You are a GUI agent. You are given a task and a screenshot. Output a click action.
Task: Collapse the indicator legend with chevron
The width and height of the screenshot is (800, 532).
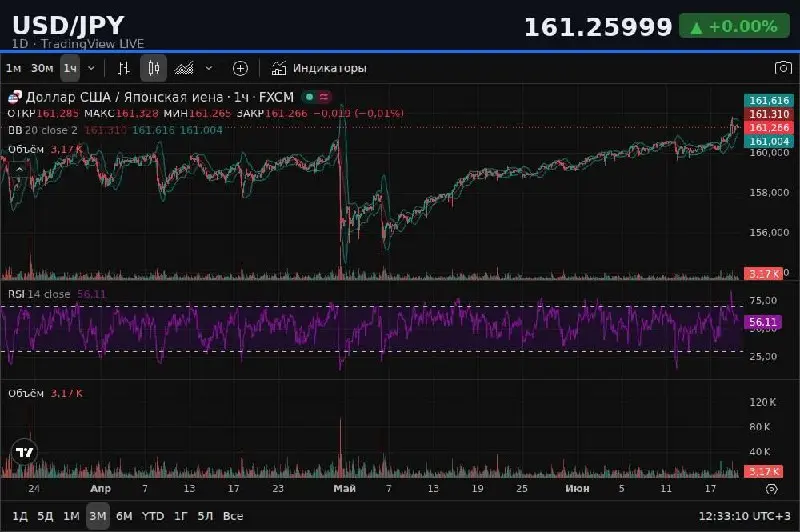click(19, 169)
